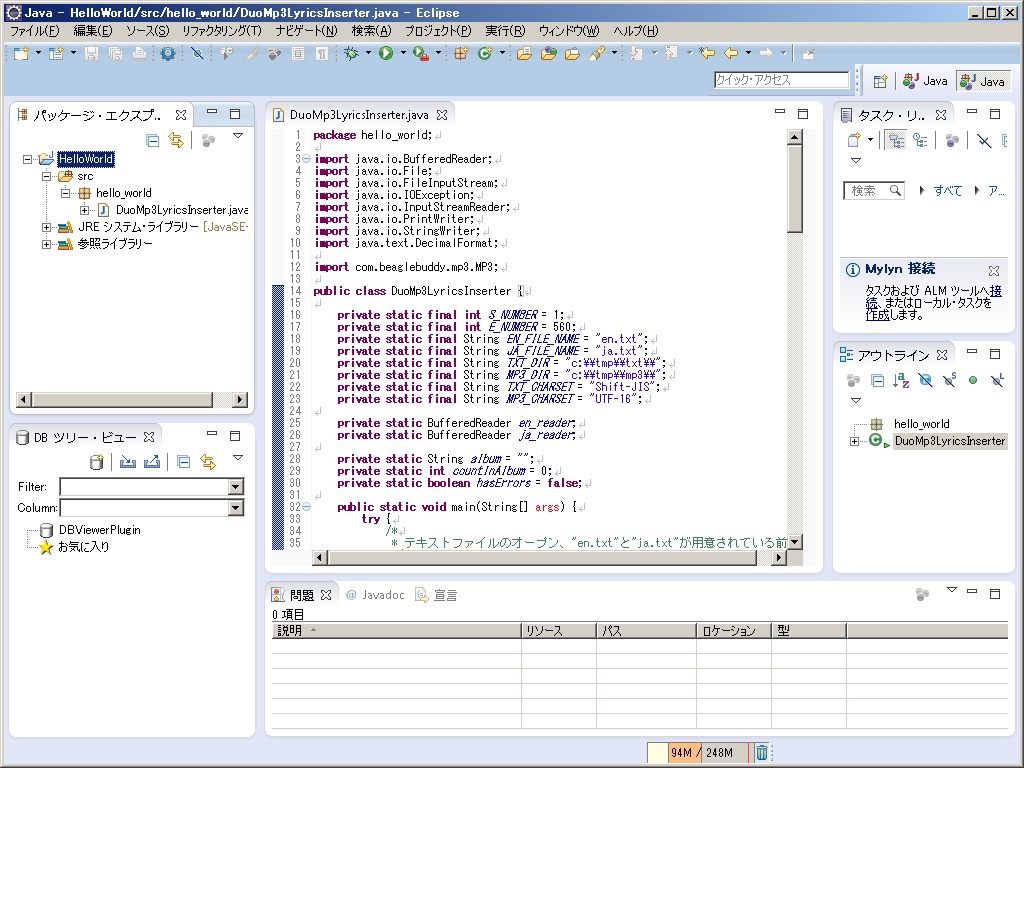The width and height of the screenshot is (1024, 900).
Task: Click database cylinder icon in DB Tree toolbar
Action: coord(97,462)
